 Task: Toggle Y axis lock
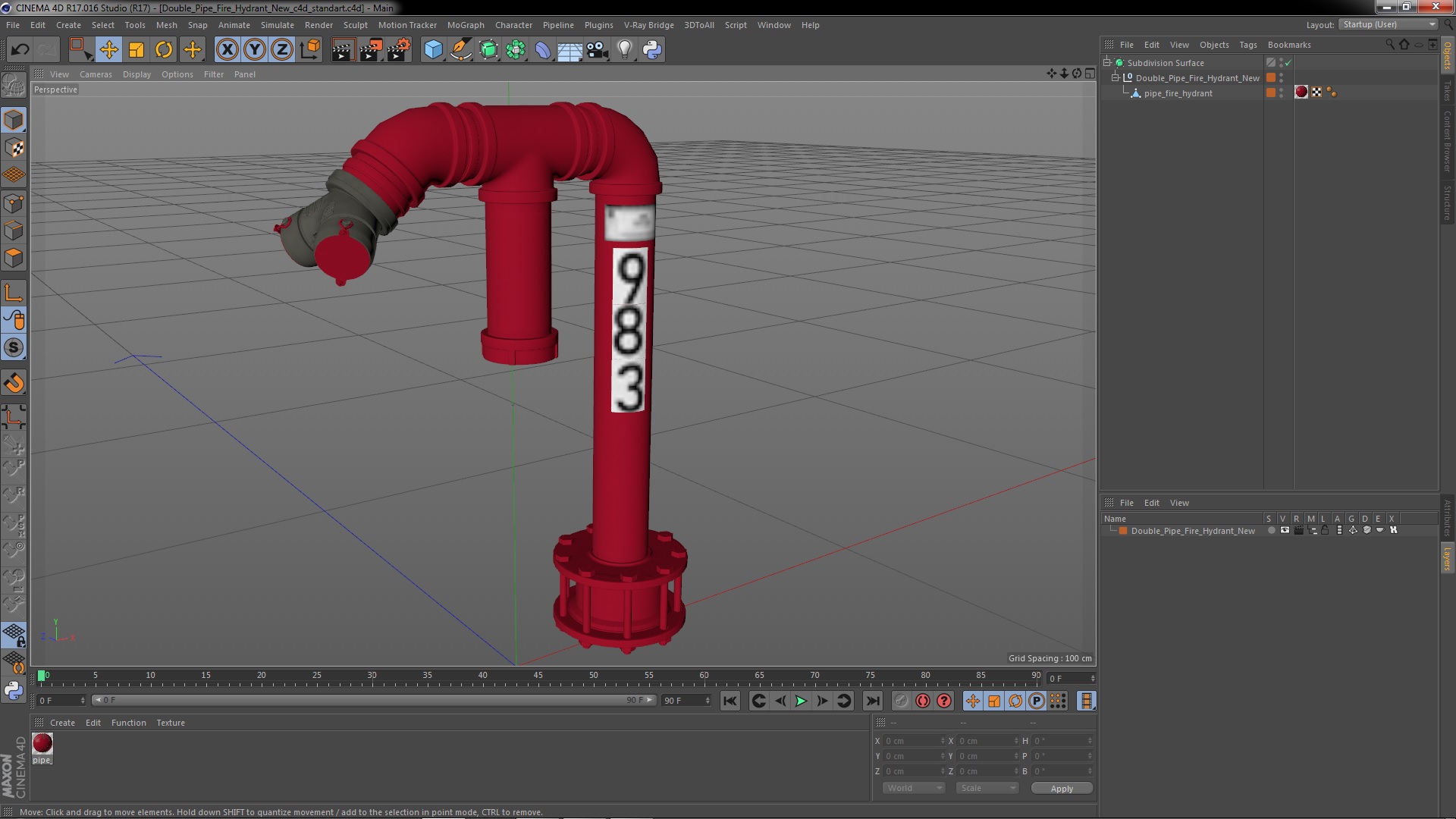pos(255,50)
